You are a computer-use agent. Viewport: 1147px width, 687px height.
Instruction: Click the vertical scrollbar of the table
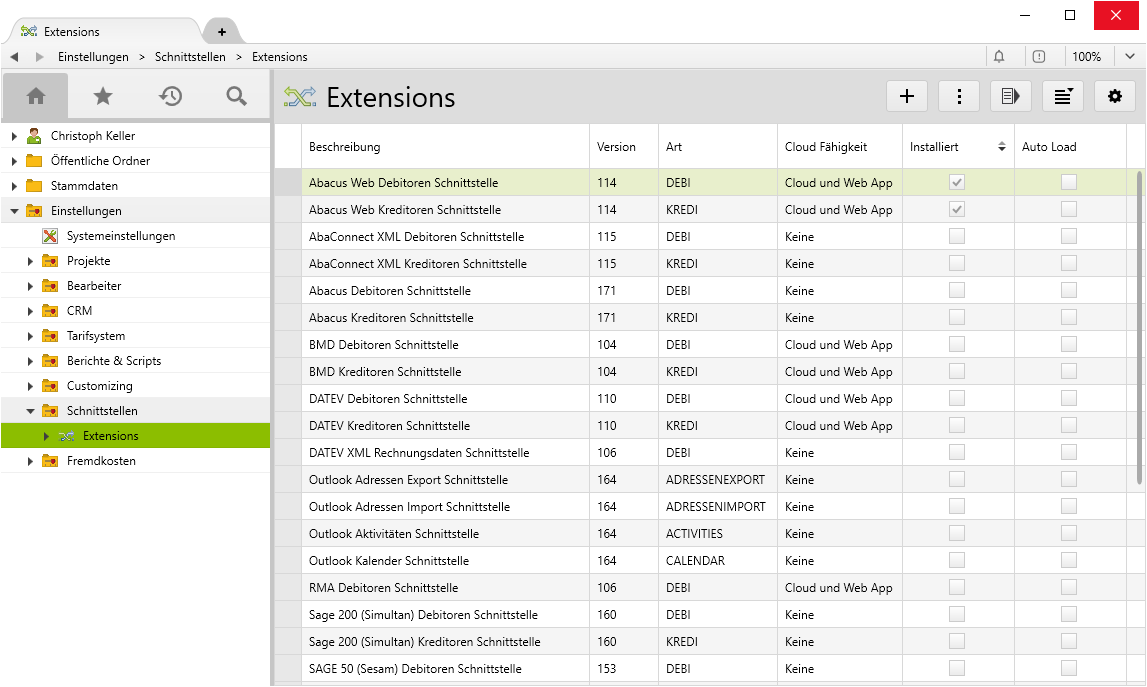(x=1139, y=320)
